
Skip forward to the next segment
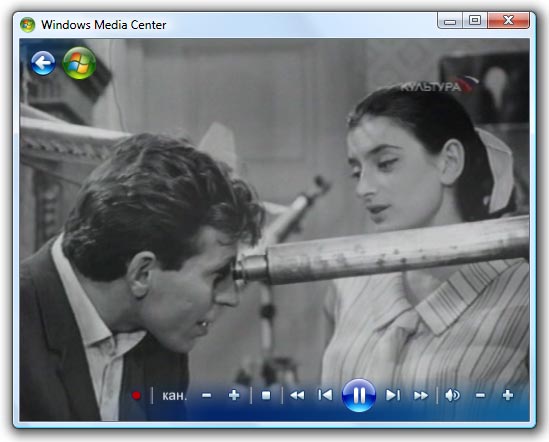click(x=393, y=395)
